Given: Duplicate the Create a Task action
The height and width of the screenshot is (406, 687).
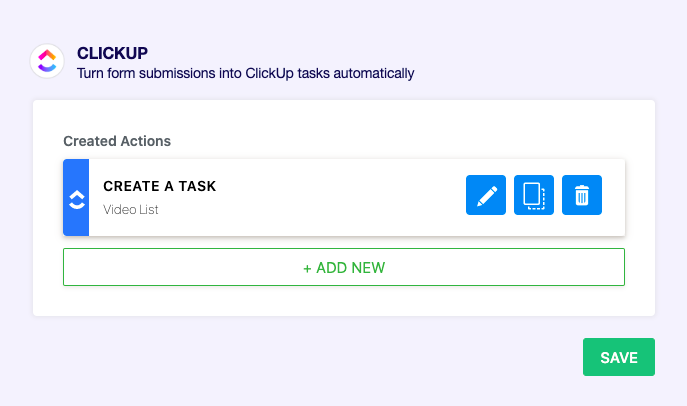Looking at the screenshot, I should 534,195.
